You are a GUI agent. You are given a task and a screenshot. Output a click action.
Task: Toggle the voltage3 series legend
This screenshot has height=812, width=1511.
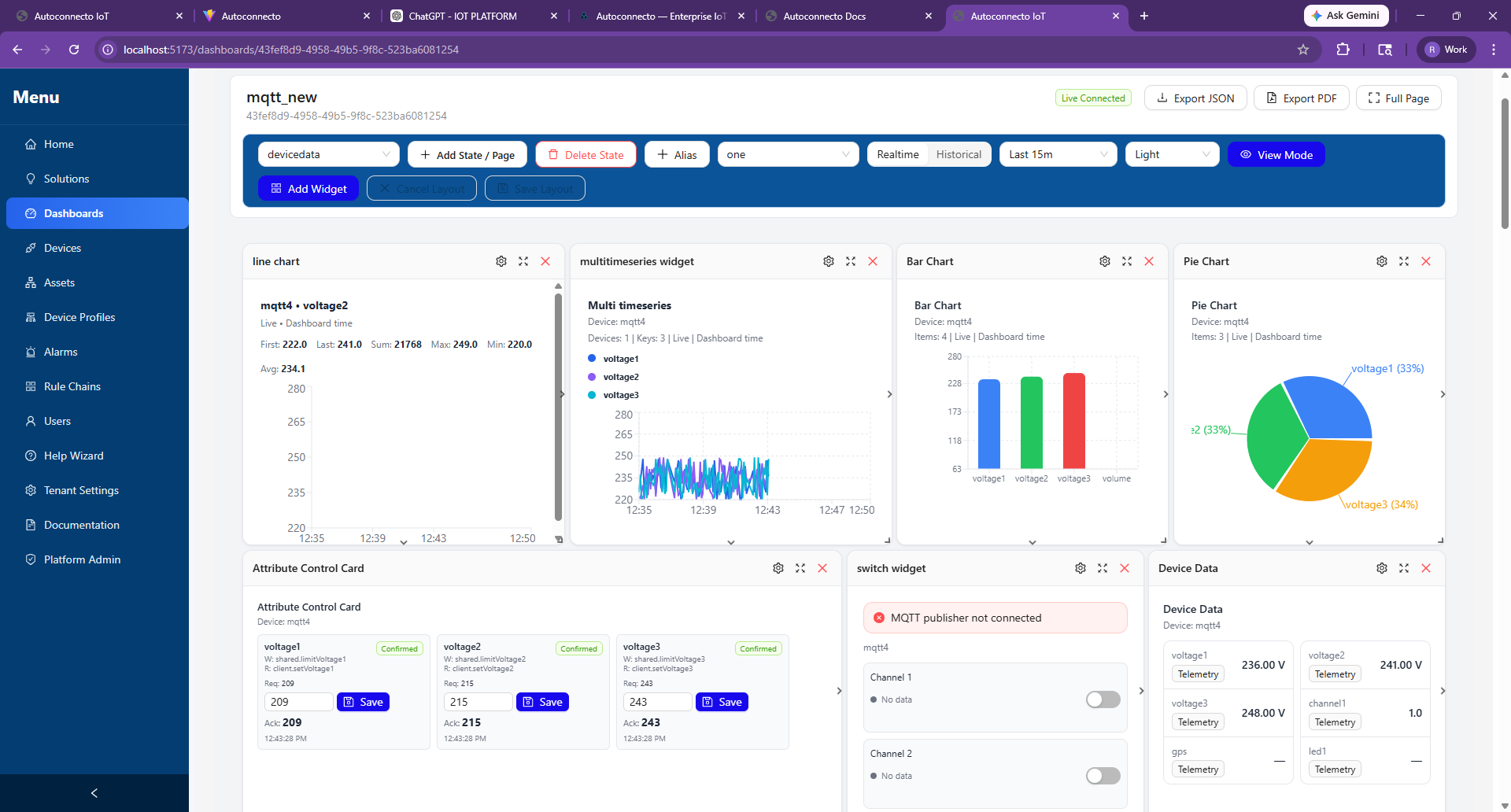(x=614, y=395)
